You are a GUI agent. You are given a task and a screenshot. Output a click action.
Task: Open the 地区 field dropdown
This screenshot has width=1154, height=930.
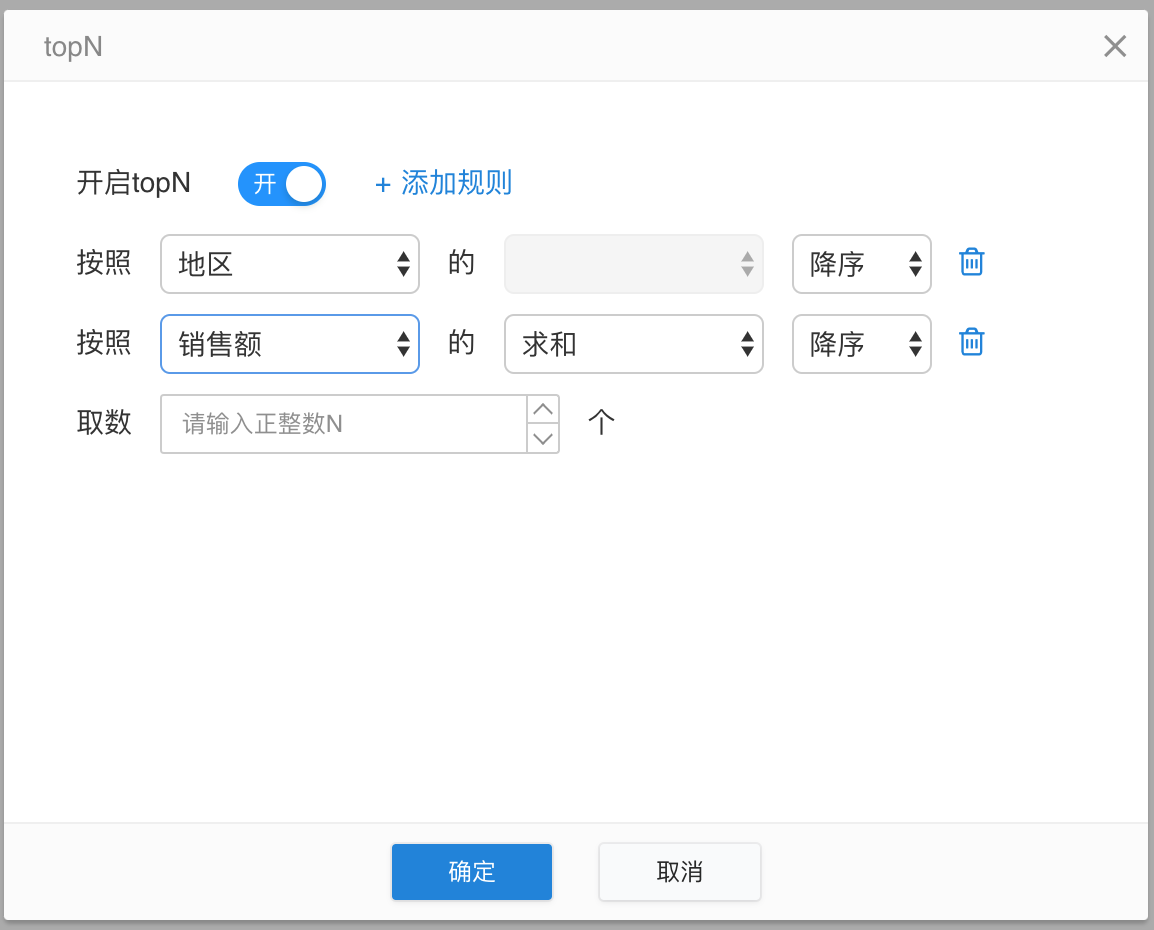coord(290,264)
